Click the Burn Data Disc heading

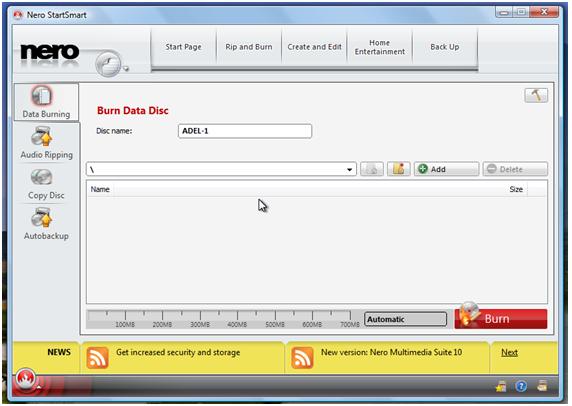pos(133,111)
